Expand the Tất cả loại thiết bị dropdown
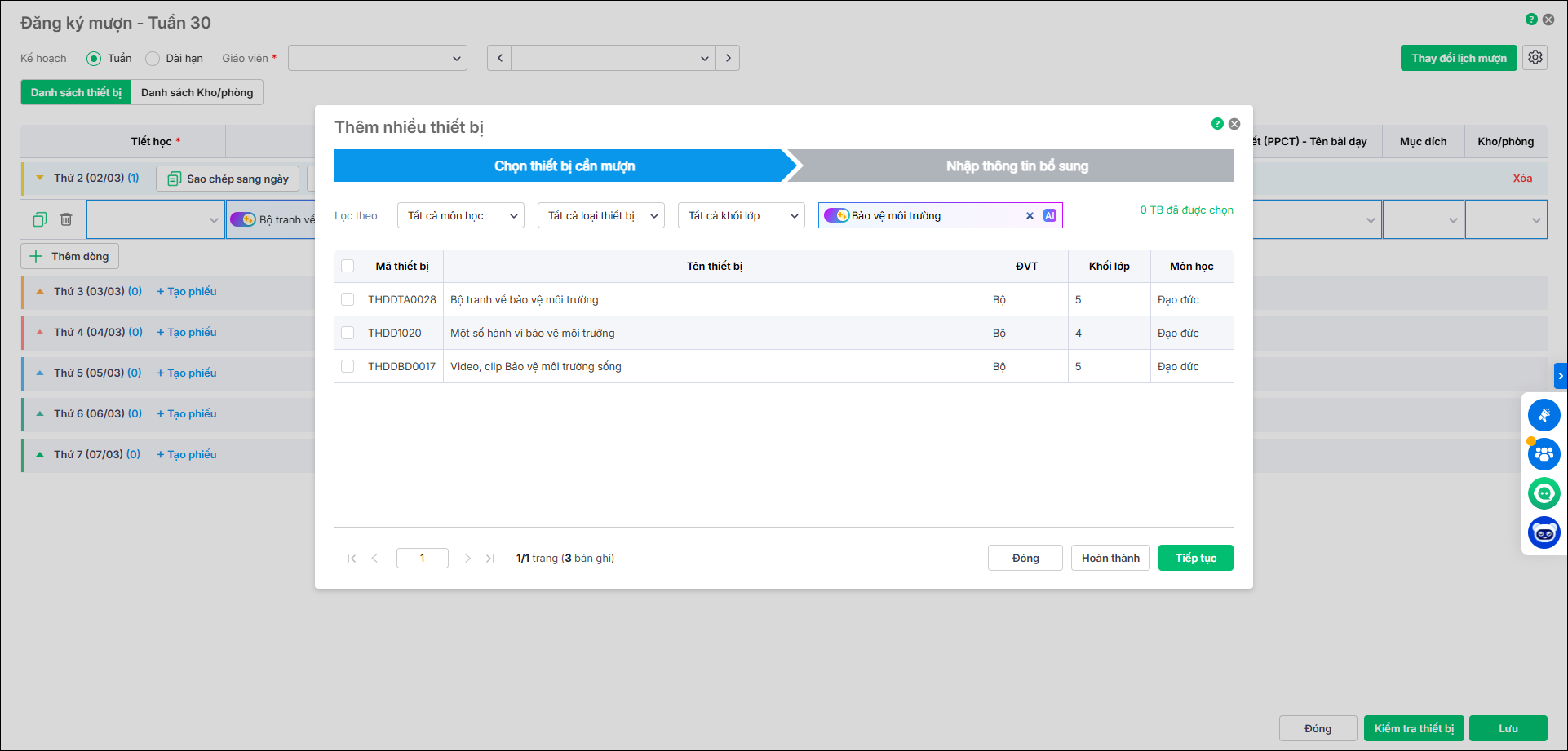 (601, 215)
